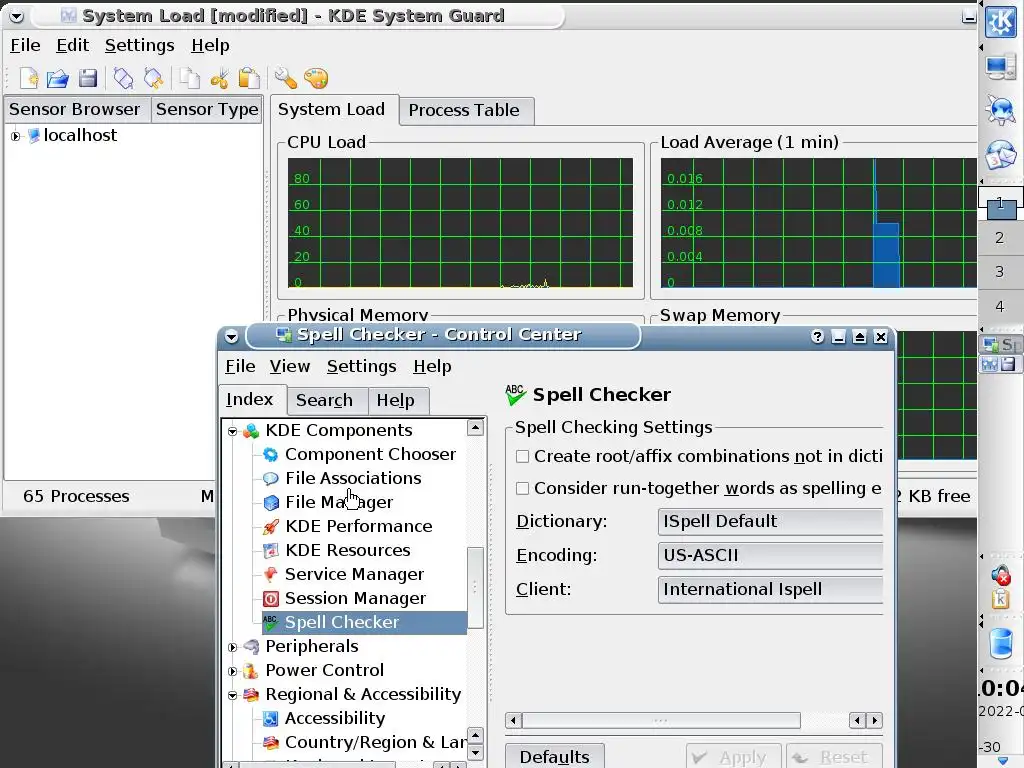Select Session Manager in the tree
The width and height of the screenshot is (1024, 768).
click(355, 598)
